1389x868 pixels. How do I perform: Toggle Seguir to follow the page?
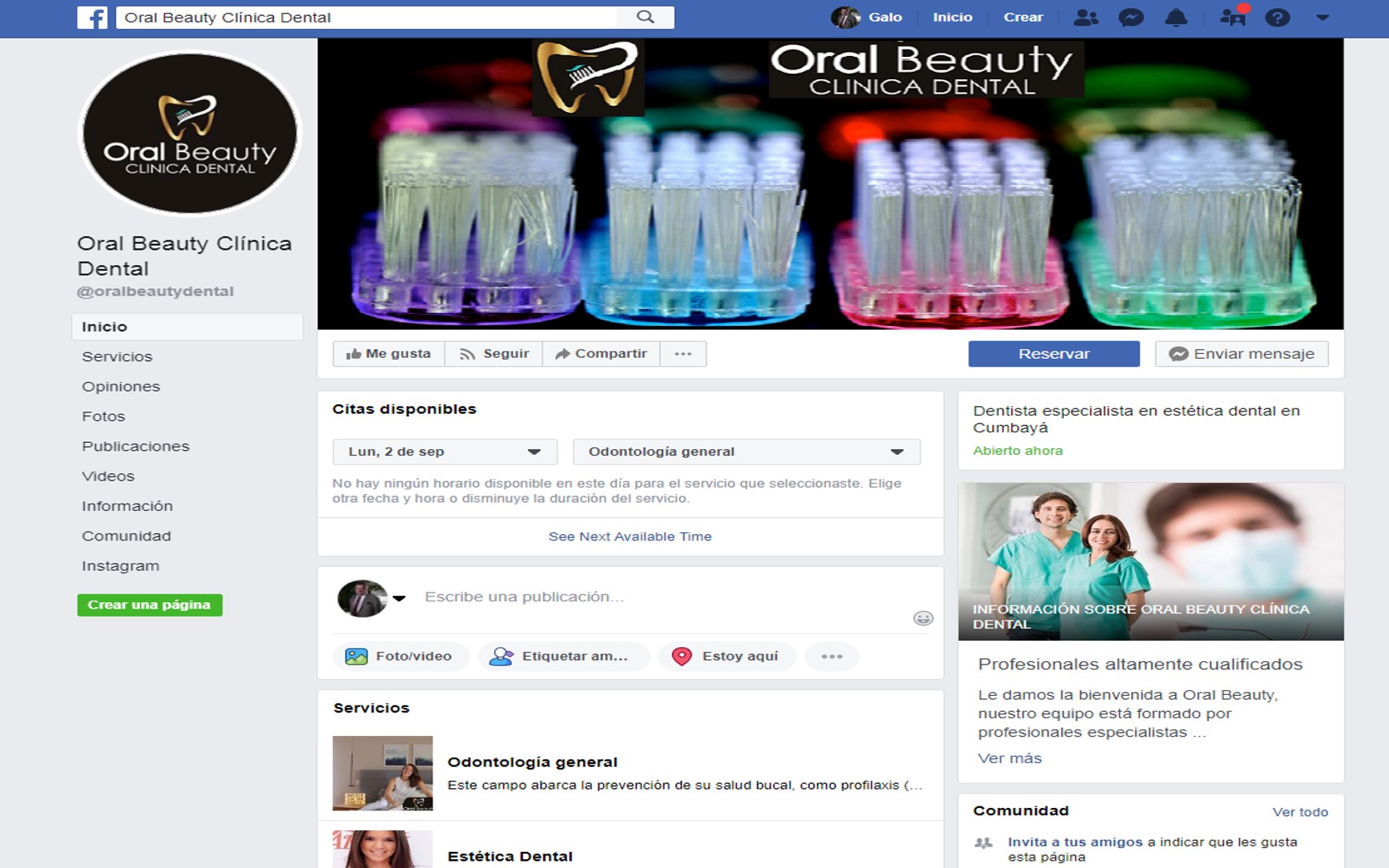494,354
